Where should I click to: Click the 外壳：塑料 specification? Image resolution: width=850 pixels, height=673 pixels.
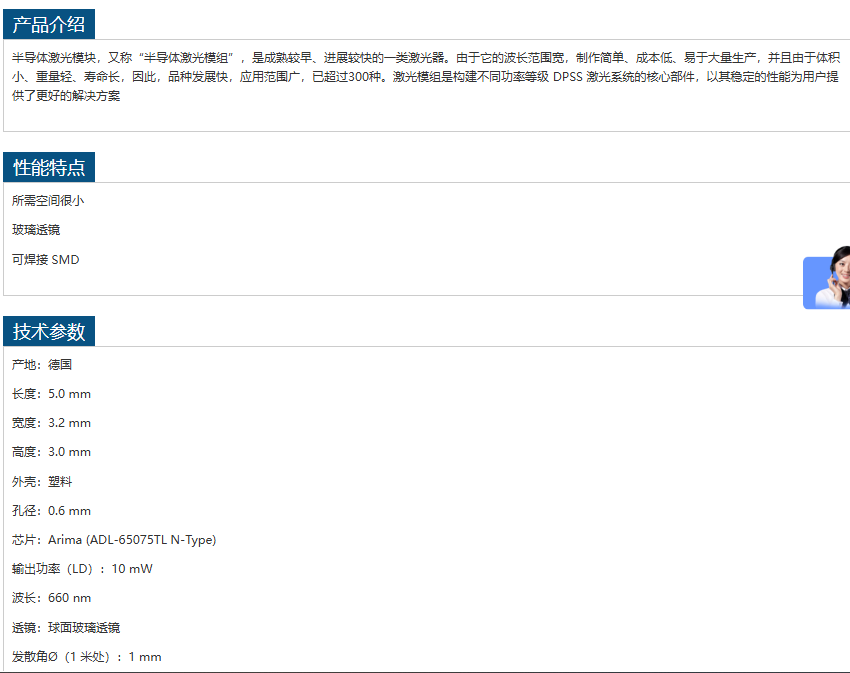[x=42, y=482]
